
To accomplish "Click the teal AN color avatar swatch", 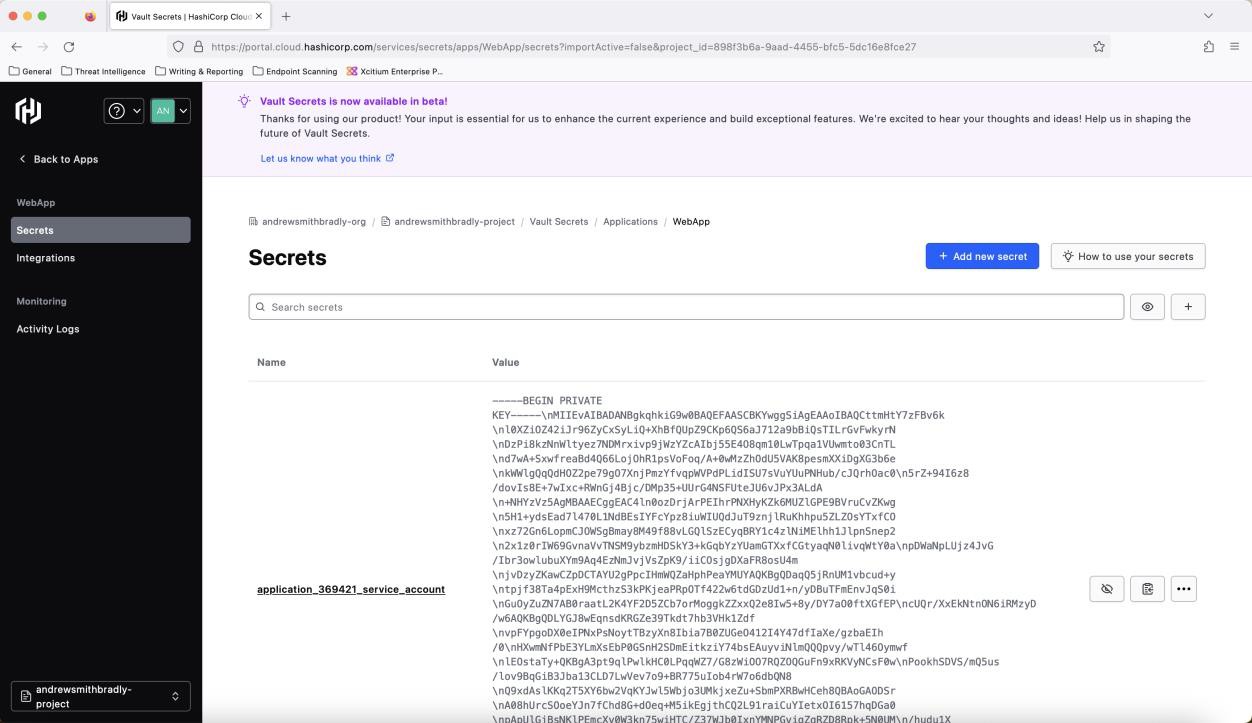I will tap(163, 111).
